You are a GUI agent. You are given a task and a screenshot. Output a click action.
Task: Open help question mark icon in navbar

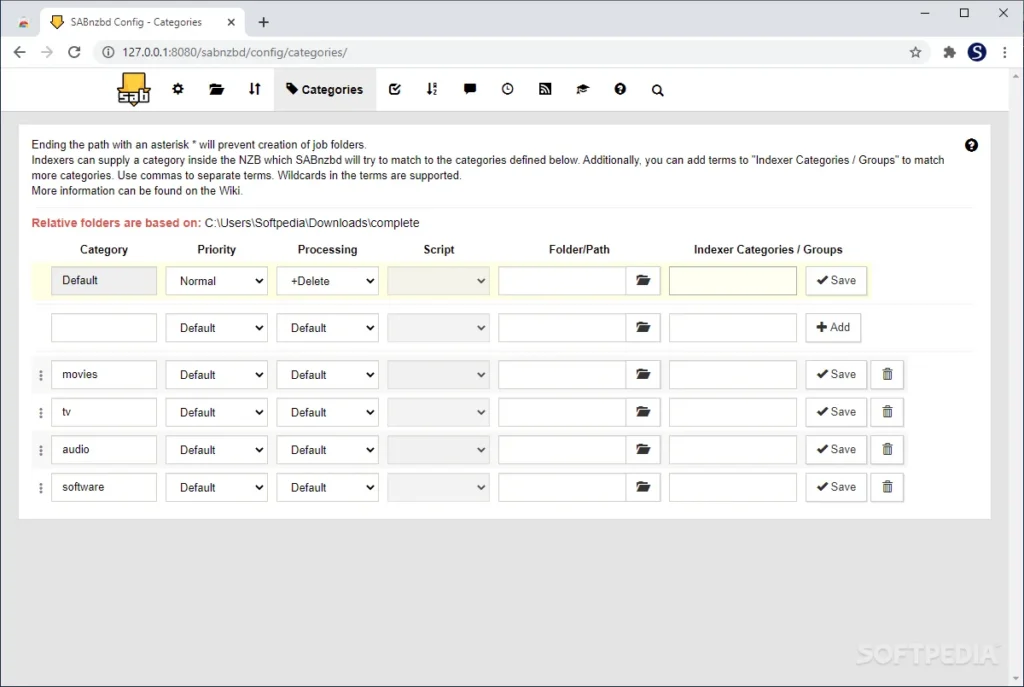click(x=620, y=89)
